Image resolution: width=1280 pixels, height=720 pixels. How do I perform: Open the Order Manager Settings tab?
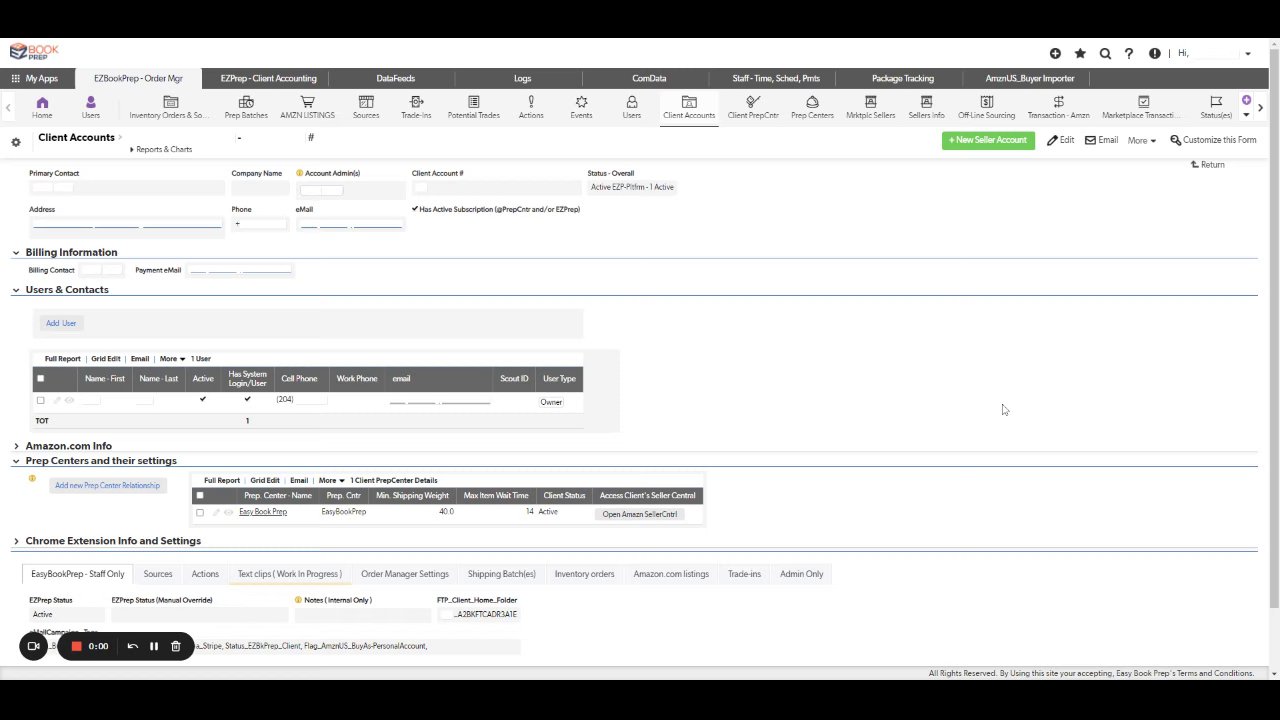405,574
